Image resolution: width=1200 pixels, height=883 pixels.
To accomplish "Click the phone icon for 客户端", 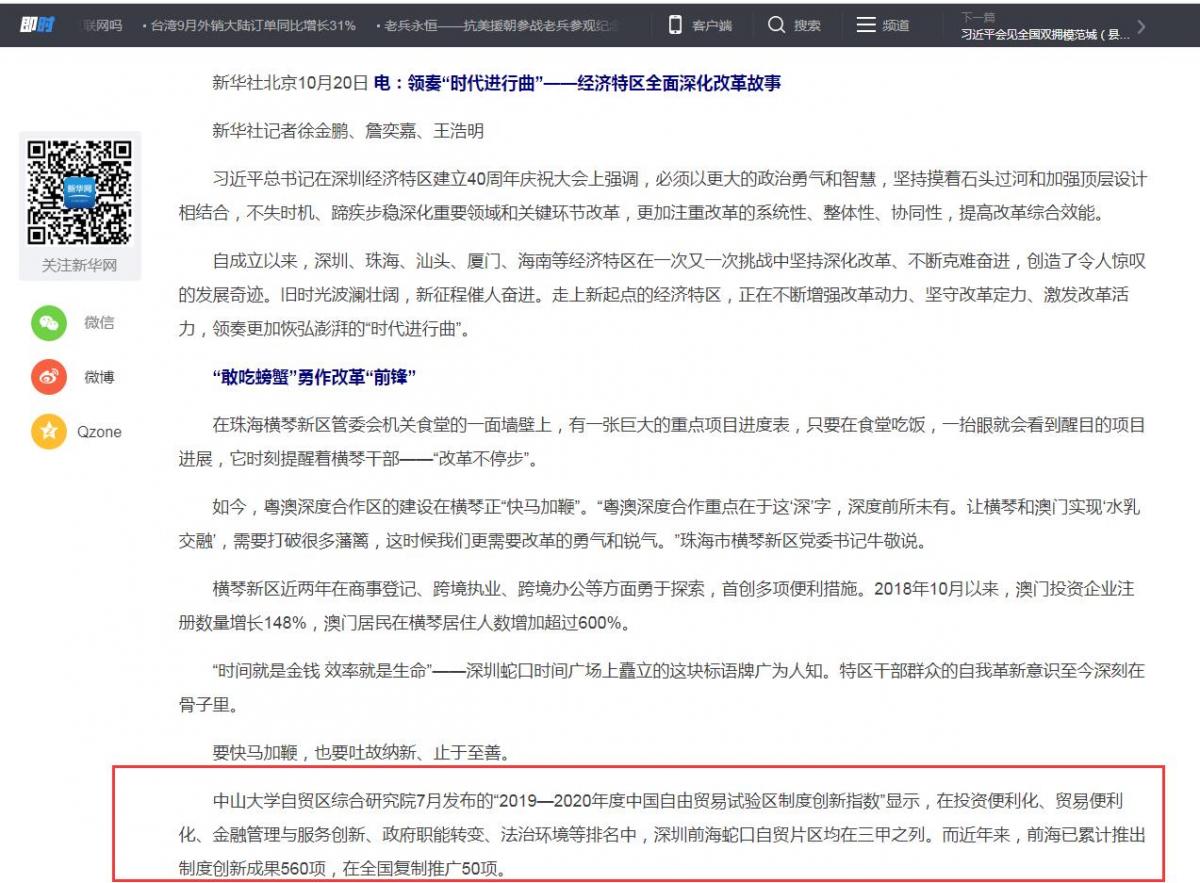I will (x=675, y=25).
